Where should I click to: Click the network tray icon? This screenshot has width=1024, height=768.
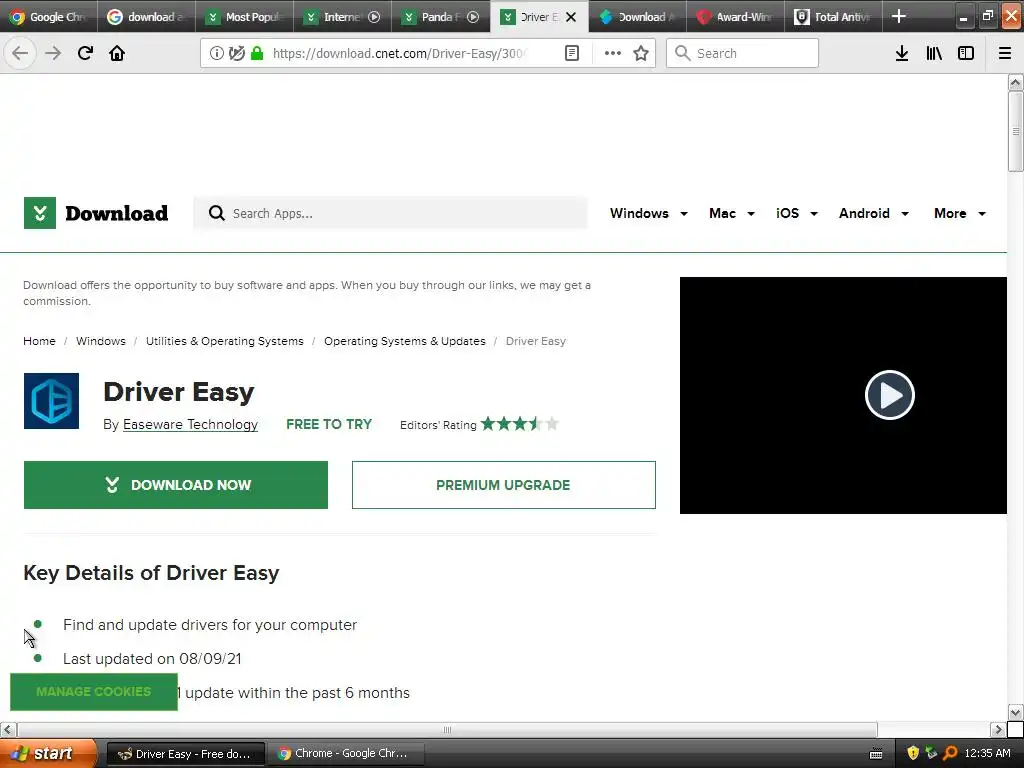[931, 753]
